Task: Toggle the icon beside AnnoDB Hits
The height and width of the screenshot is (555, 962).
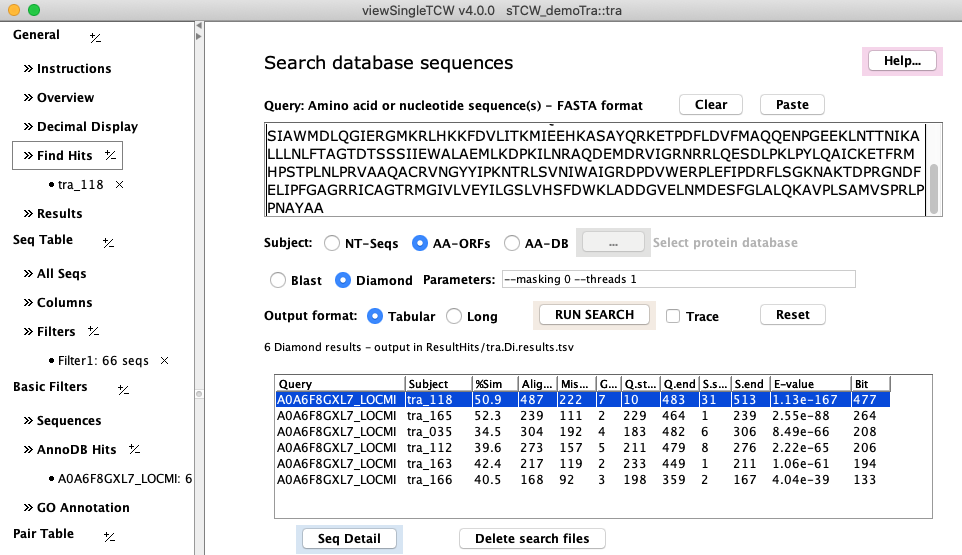Action: (x=133, y=450)
